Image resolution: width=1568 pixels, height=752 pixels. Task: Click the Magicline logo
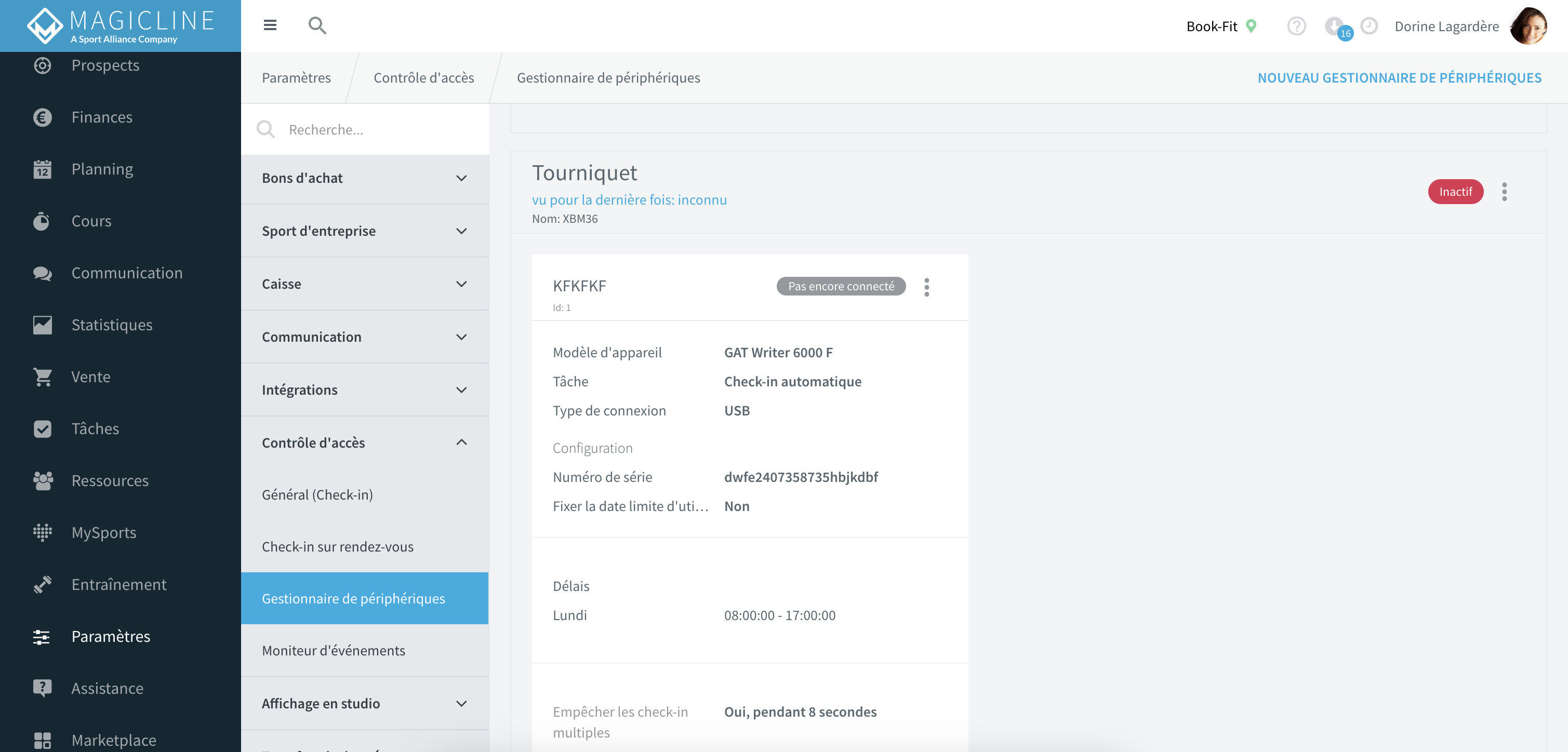(x=121, y=25)
